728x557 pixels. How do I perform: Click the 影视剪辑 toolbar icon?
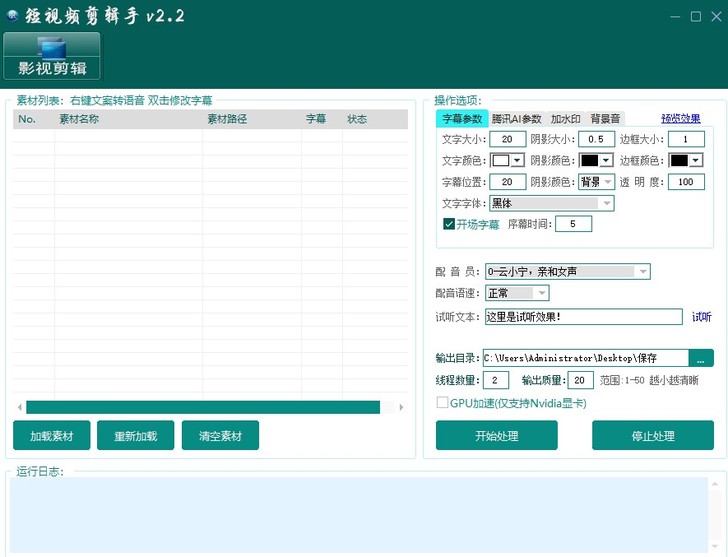coord(52,56)
